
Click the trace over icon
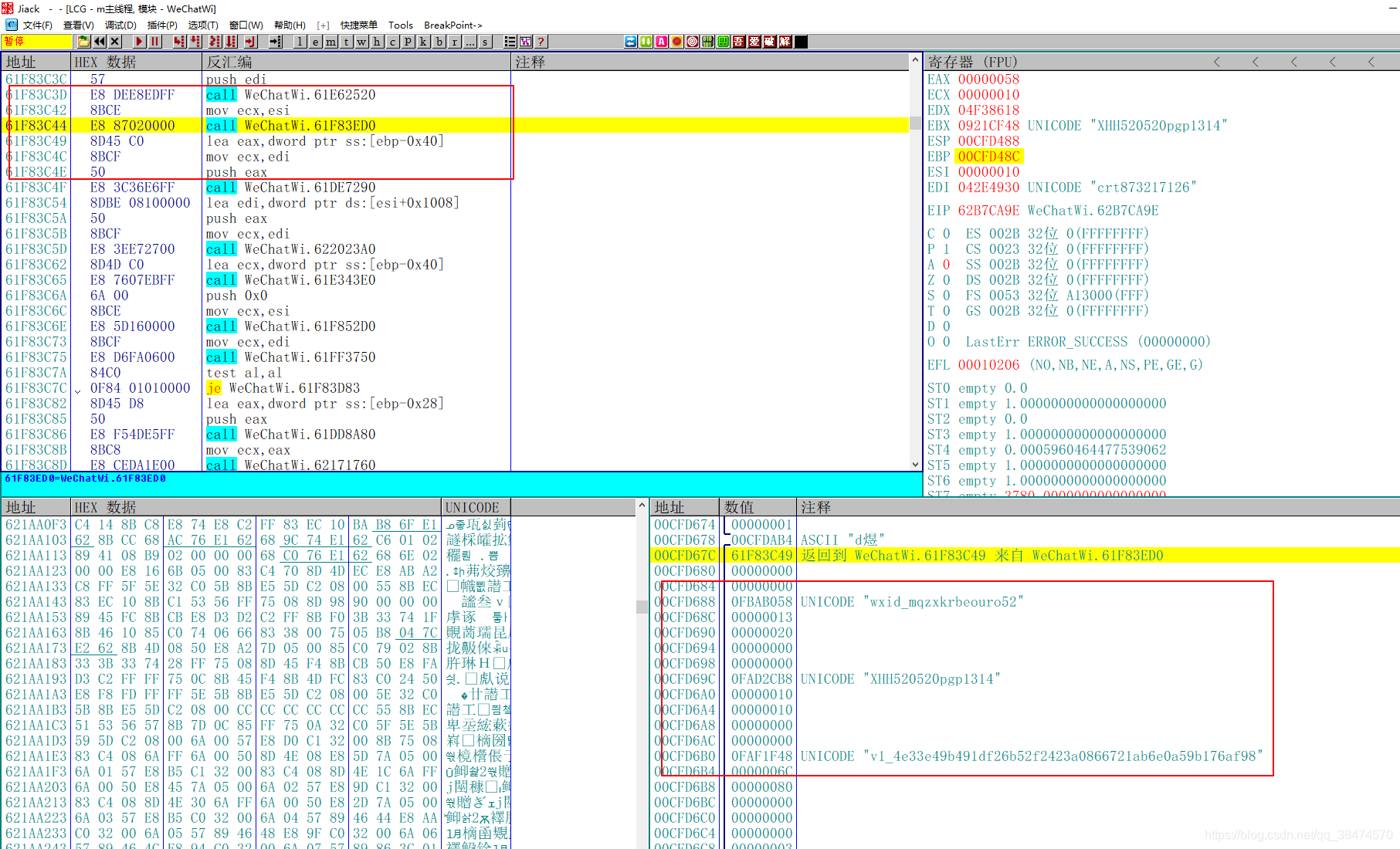(231, 42)
